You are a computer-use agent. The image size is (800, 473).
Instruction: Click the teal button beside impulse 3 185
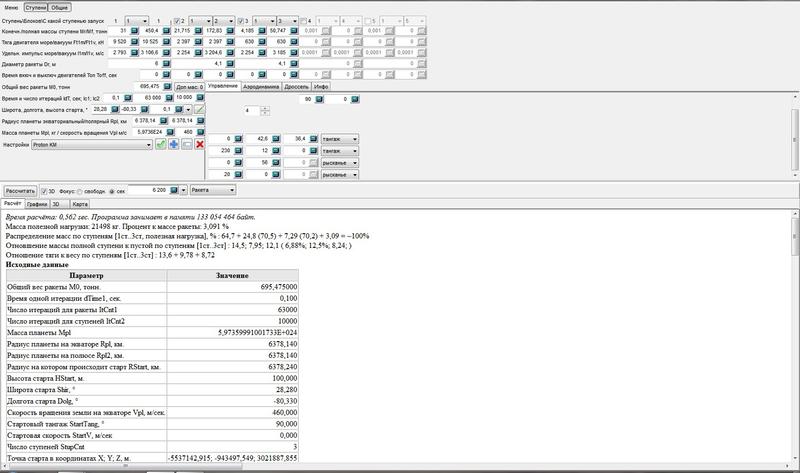point(294,53)
